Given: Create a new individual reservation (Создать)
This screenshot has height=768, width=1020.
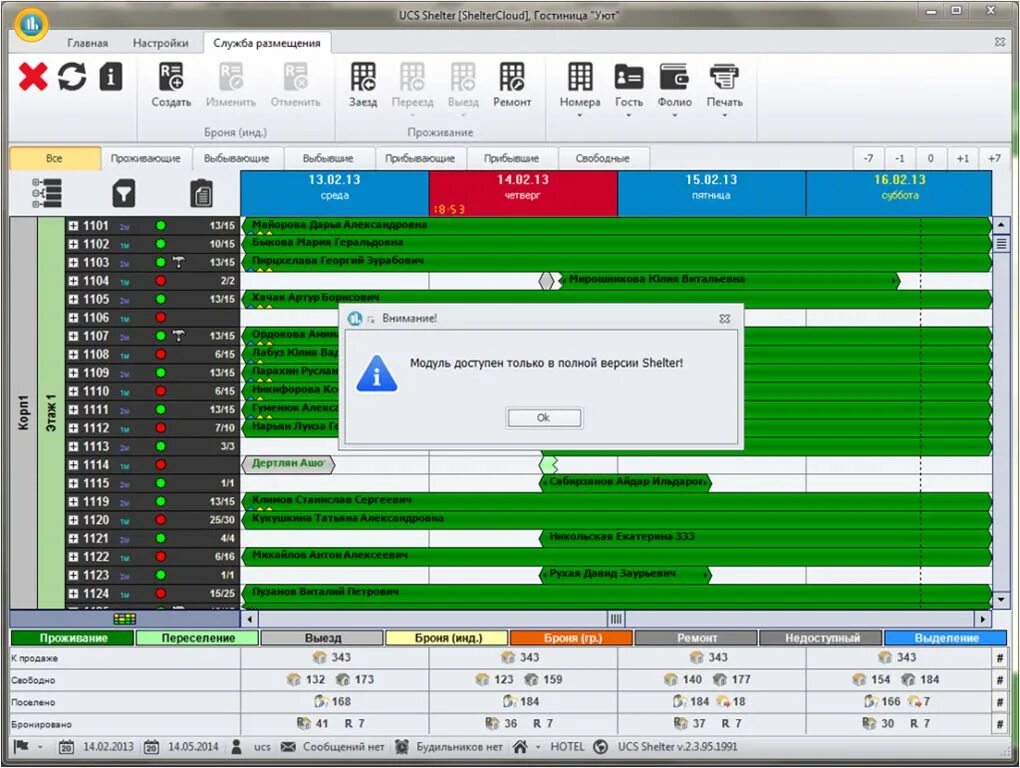Looking at the screenshot, I should (x=171, y=85).
